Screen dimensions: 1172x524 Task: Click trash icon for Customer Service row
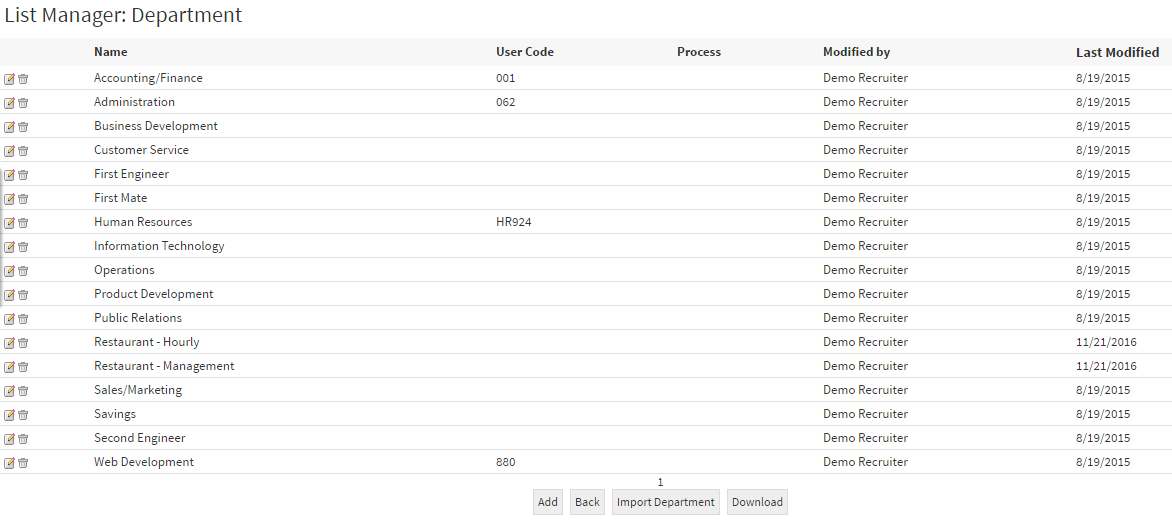[23, 151]
